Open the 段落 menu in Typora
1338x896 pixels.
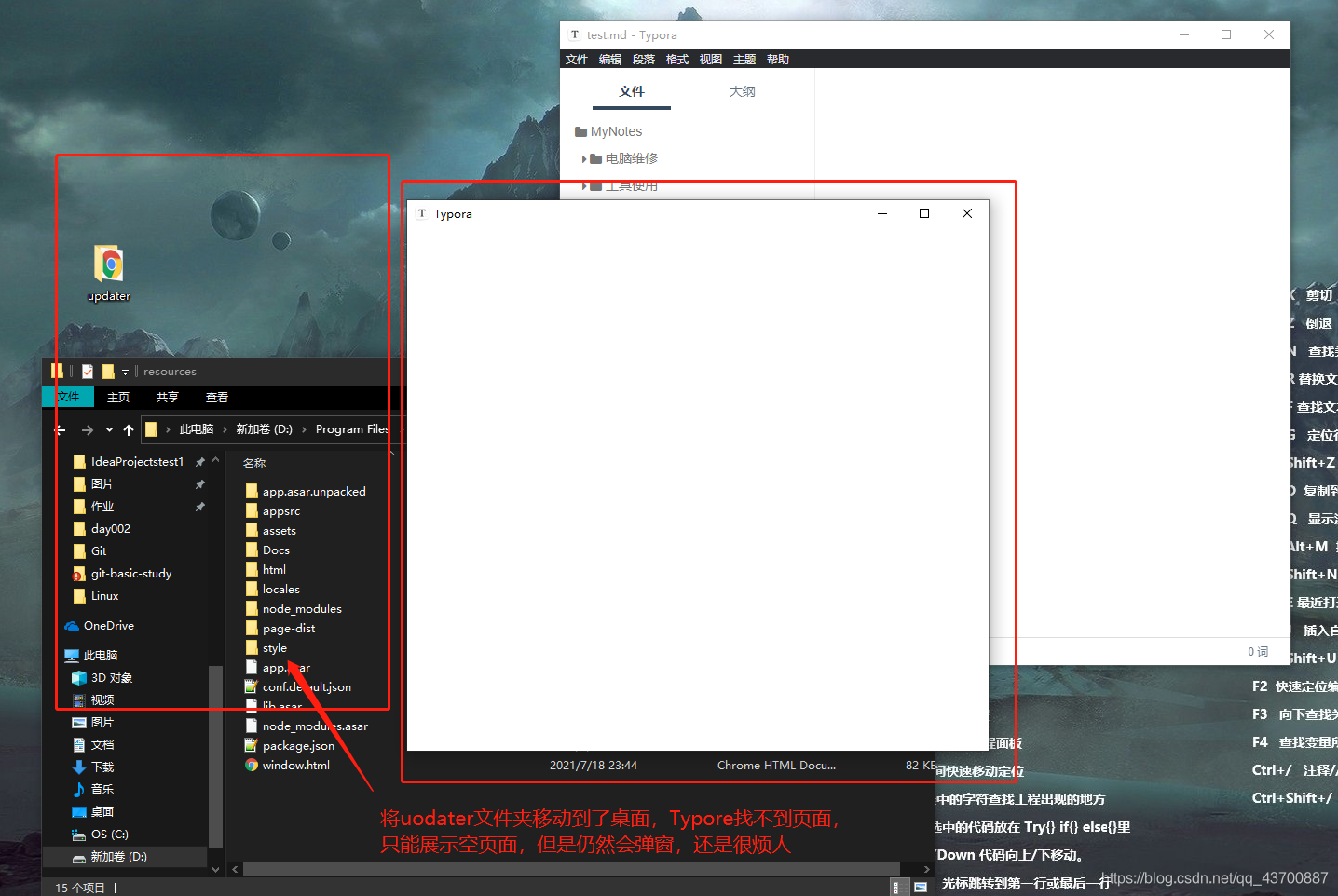(x=644, y=59)
